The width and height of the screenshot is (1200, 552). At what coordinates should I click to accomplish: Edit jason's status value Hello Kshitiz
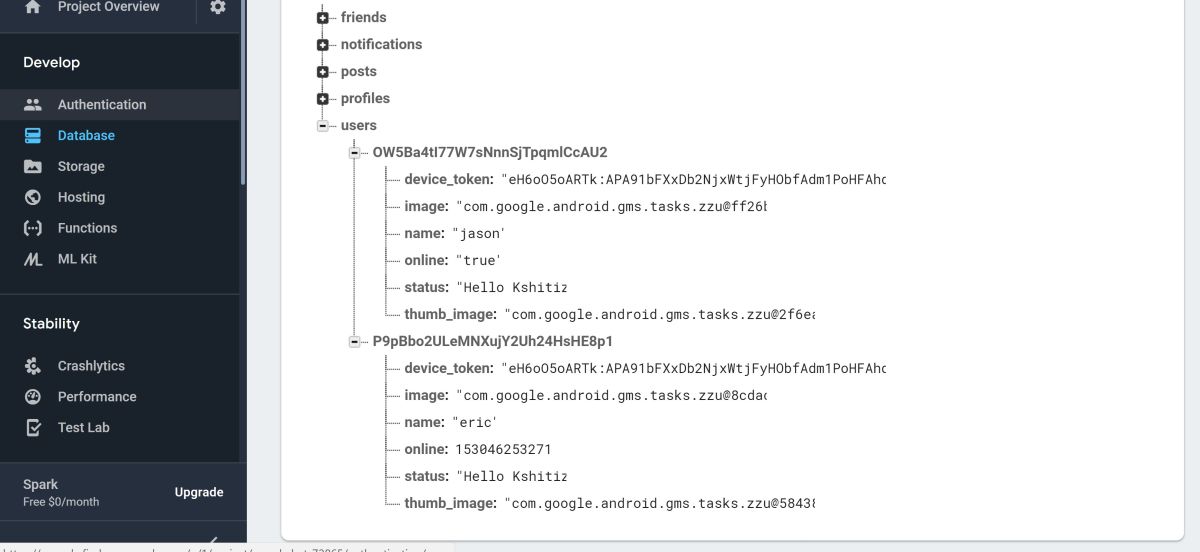click(x=511, y=287)
